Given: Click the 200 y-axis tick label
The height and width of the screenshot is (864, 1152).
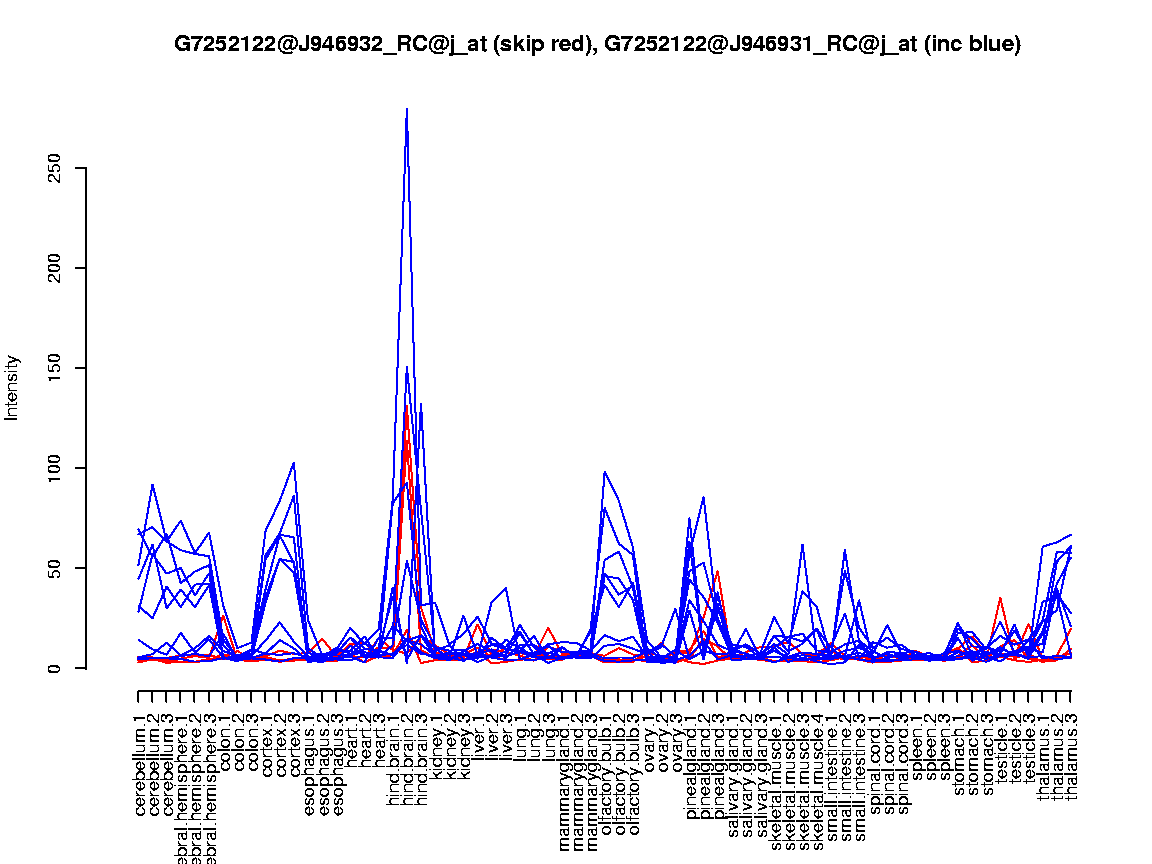Looking at the screenshot, I should pos(55,268).
